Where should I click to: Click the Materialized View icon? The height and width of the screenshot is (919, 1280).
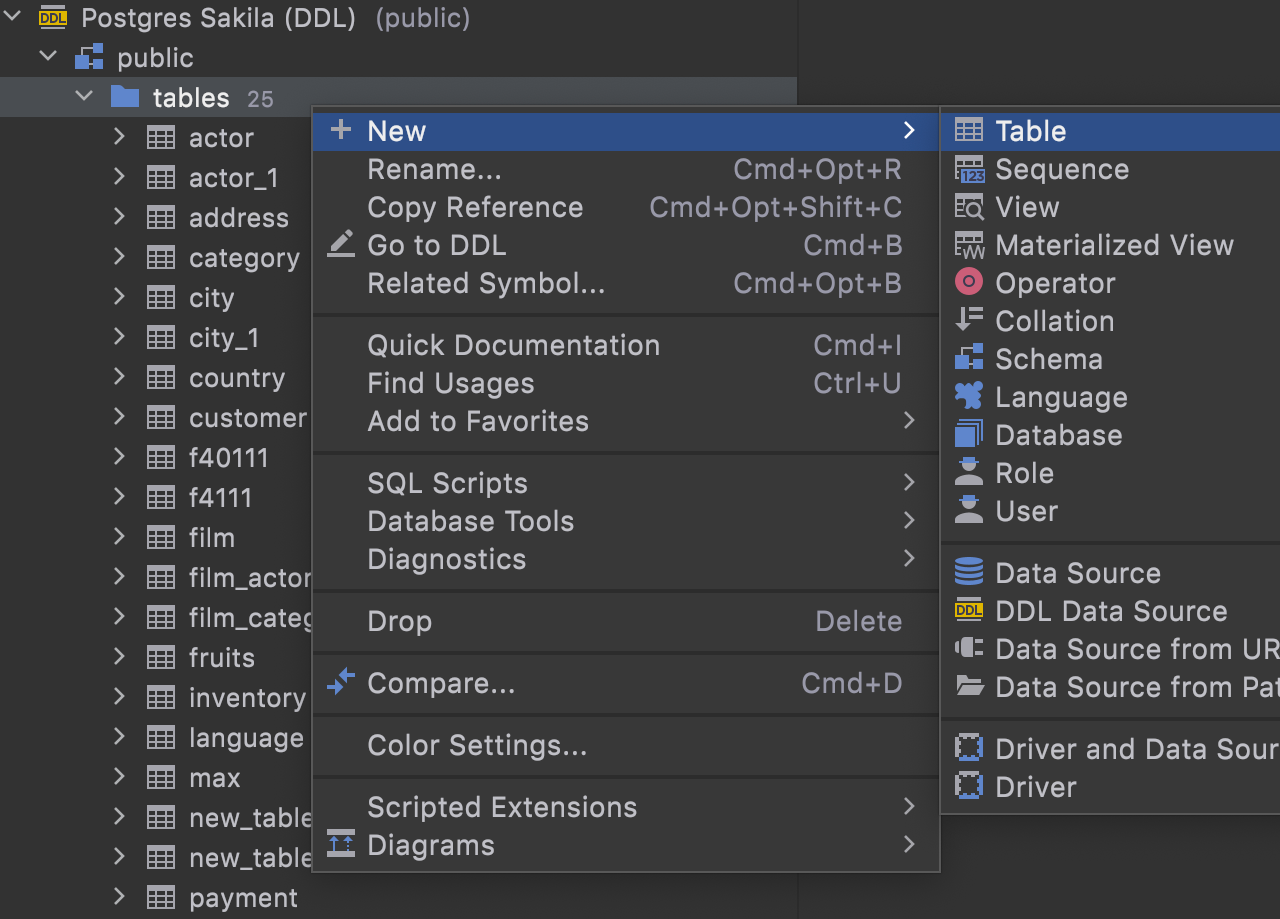coord(969,246)
